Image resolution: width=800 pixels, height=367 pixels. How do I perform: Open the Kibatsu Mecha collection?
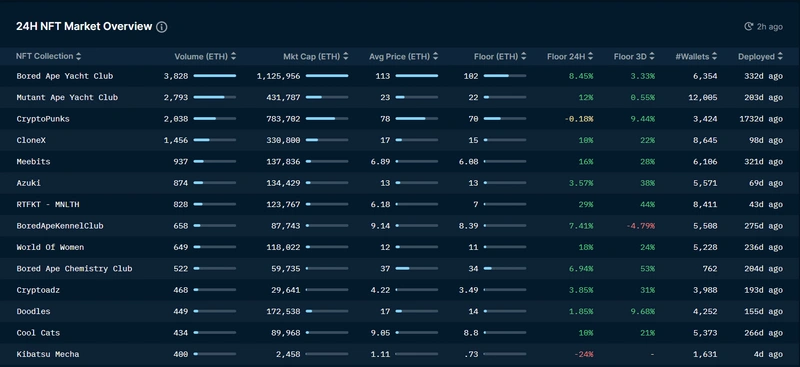click(47, 354)
